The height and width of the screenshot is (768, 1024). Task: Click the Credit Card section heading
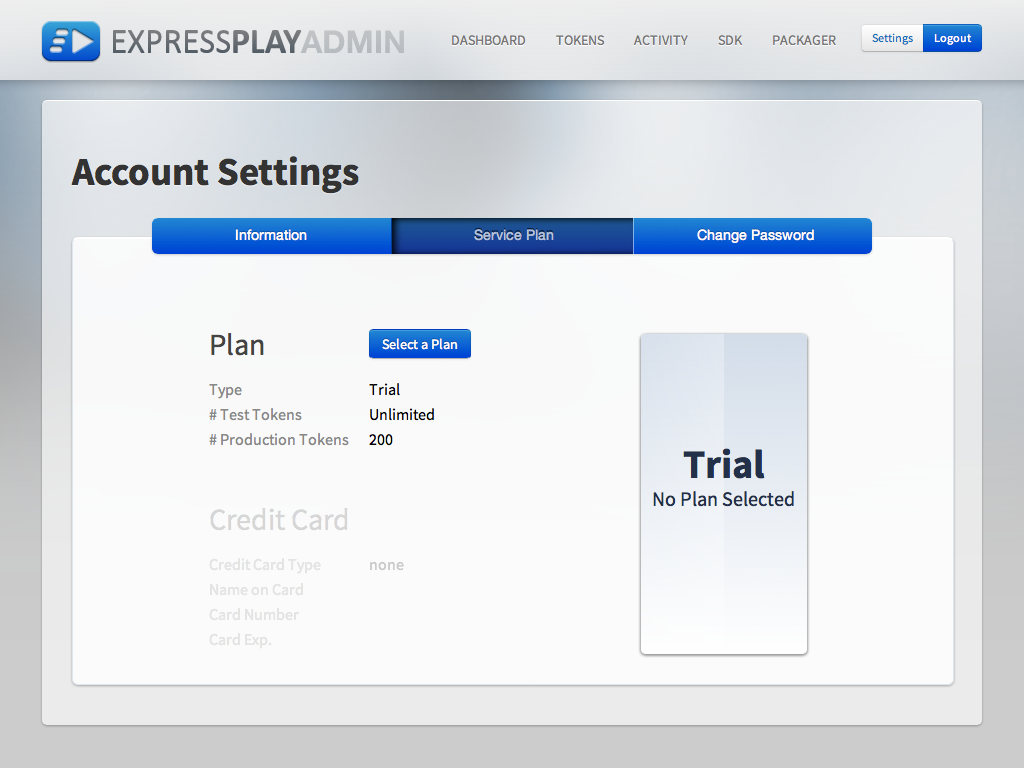point(278,520)
